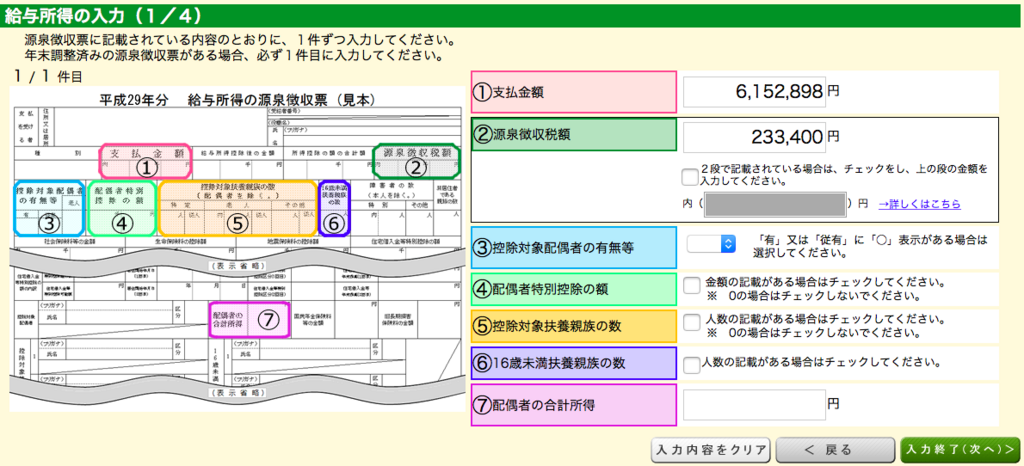This screenshot has width=1024, height=466.
Task: Click the ③控除対象配偶者の有無等 label
Action: (573, 247)
